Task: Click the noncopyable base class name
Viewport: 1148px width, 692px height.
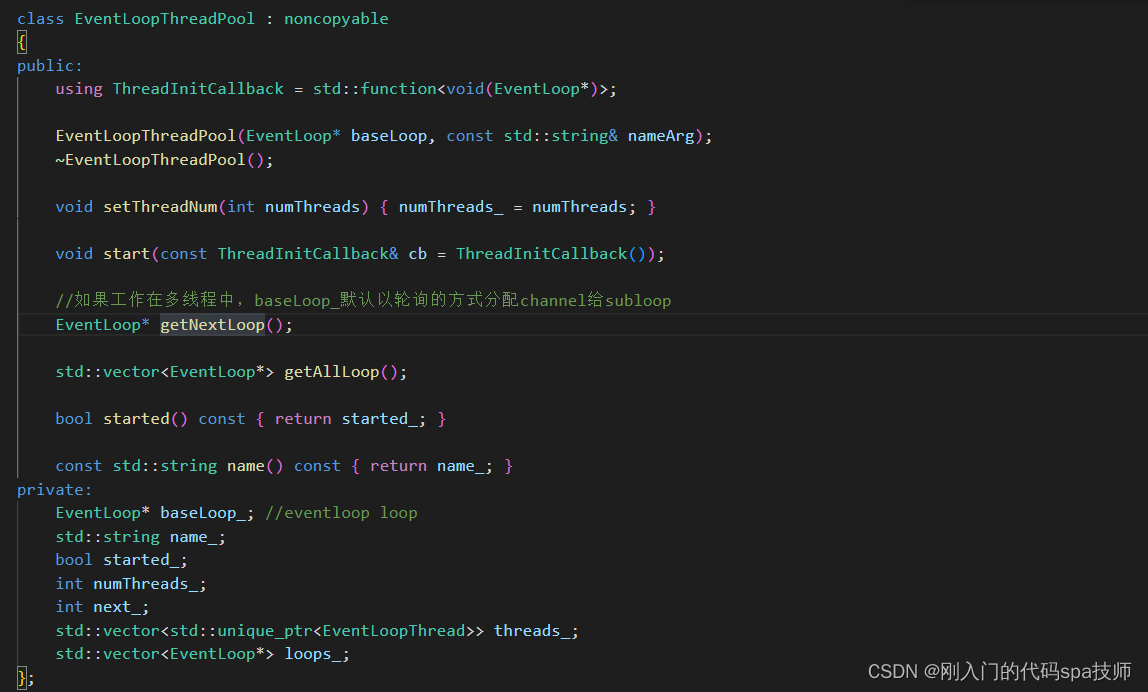Action: [336, 18]
